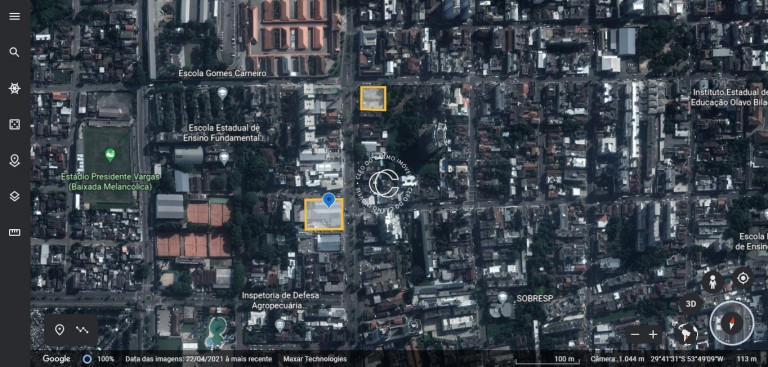Click the 113 m elevation readout

(746, 359)
